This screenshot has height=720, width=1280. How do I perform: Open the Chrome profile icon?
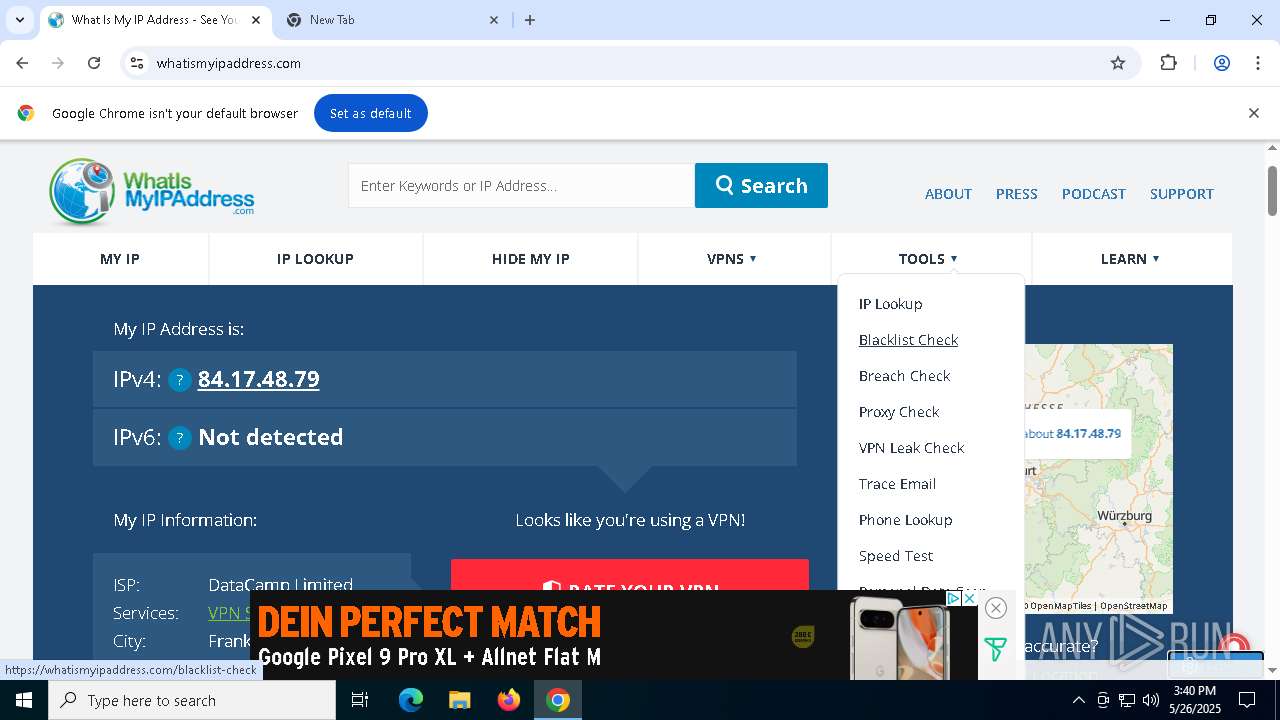point(1221,63)
